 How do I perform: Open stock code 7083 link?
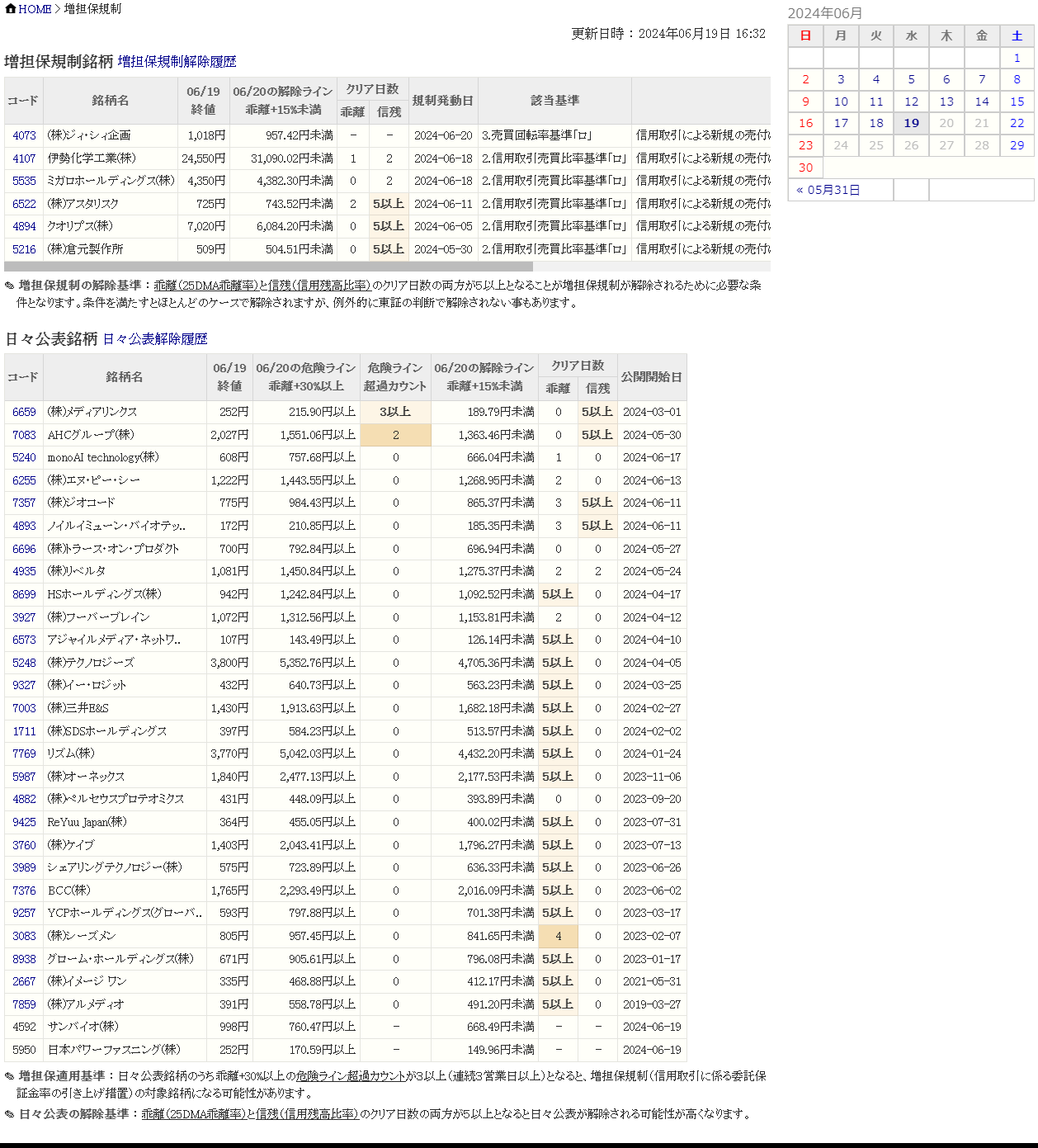24,435
